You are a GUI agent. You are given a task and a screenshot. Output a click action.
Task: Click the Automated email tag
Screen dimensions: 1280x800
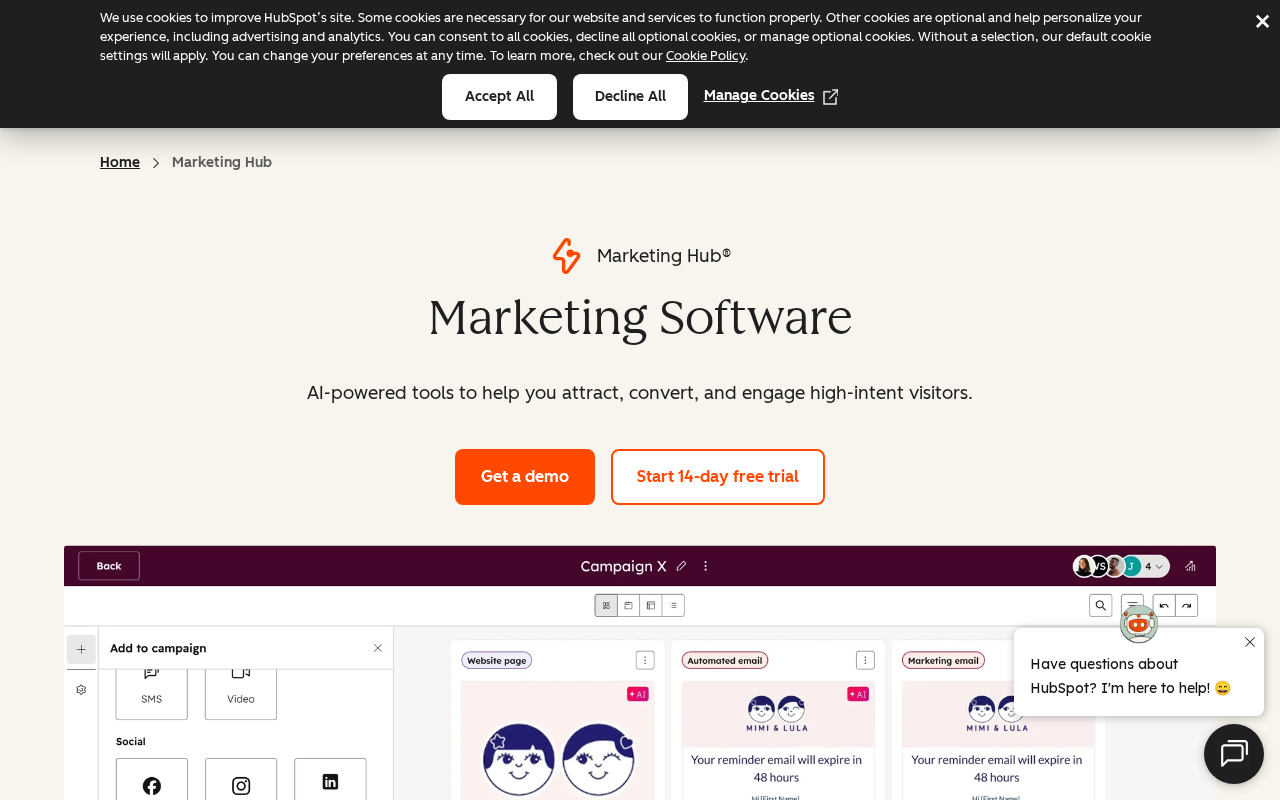pyautogui.click(x=724, y=660)
